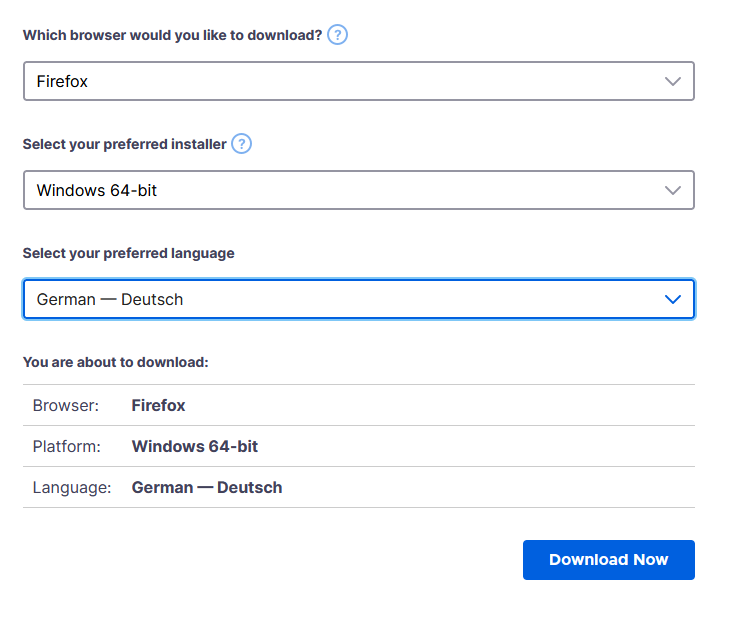
Task: Click the "Browser:" label in the summary
Action: [x=66, y=405]
